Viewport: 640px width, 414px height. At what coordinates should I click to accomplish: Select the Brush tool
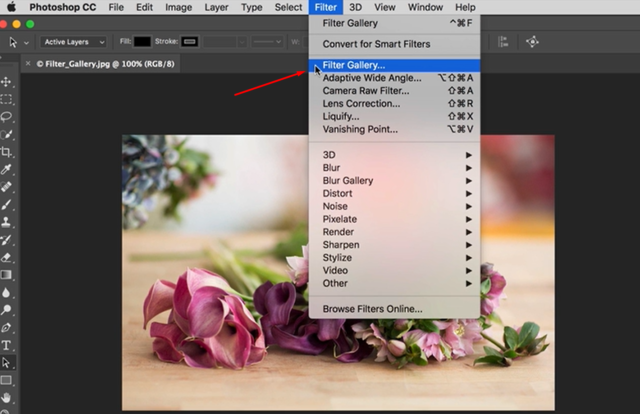tap(6, 205)
